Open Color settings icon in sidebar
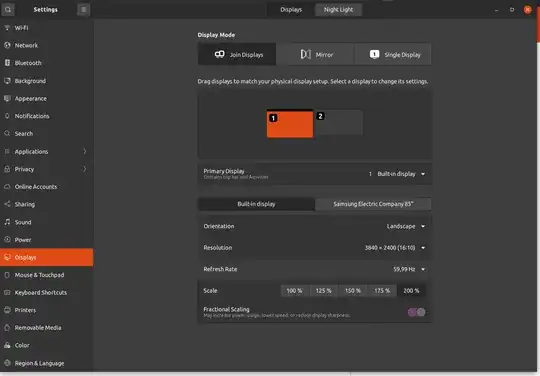Image resolution: width=540 pixels, height=376 pixels. pyautogui.click(x=7, y=345)
